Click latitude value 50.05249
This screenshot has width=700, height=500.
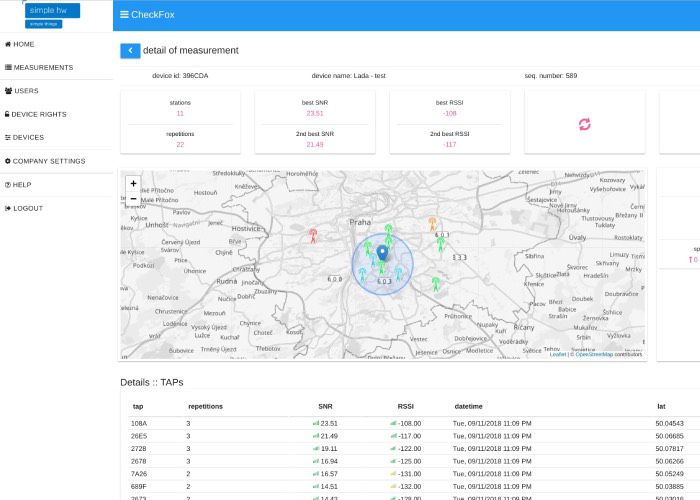[x=669, y=474]
